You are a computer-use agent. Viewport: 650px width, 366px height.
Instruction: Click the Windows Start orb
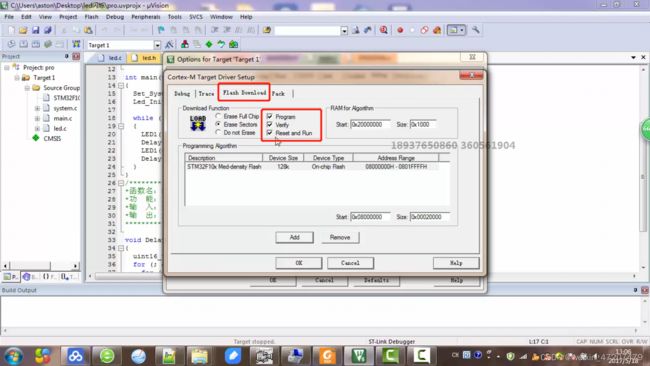point(13,356)
